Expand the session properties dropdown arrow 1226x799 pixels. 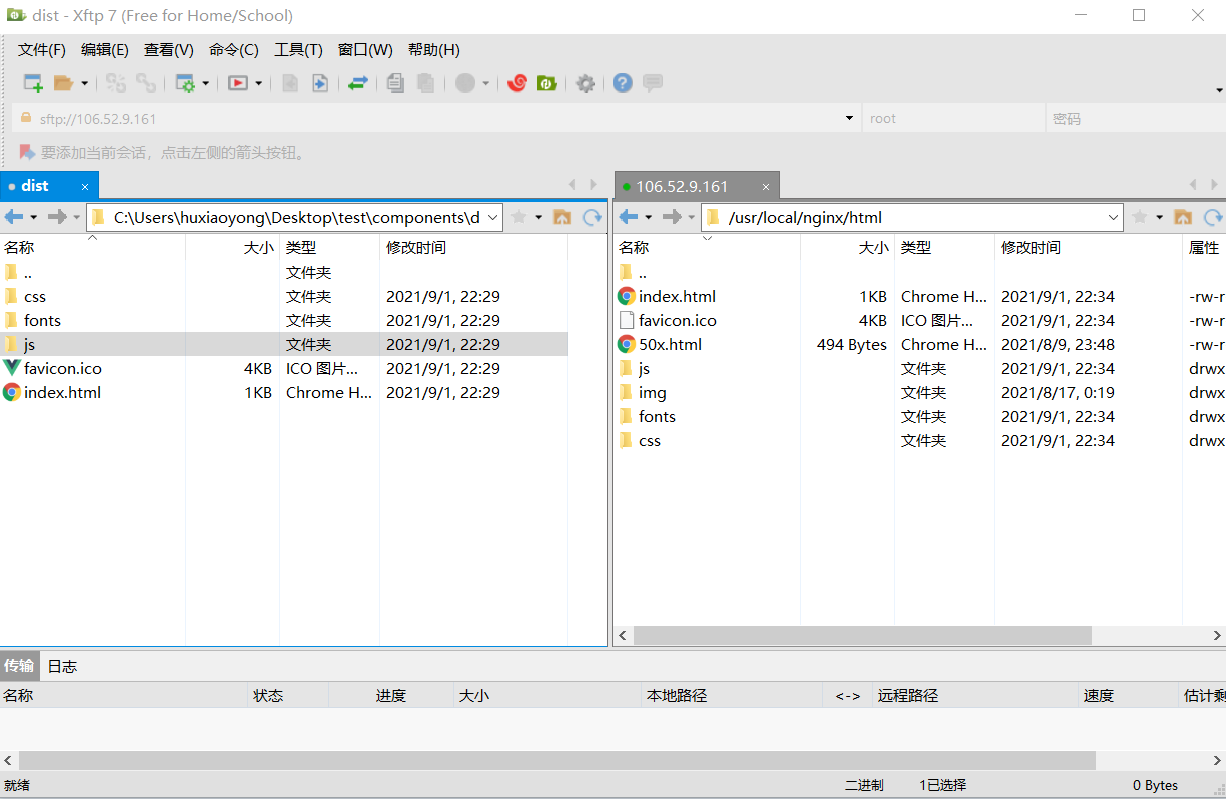[x=206, y=83]
